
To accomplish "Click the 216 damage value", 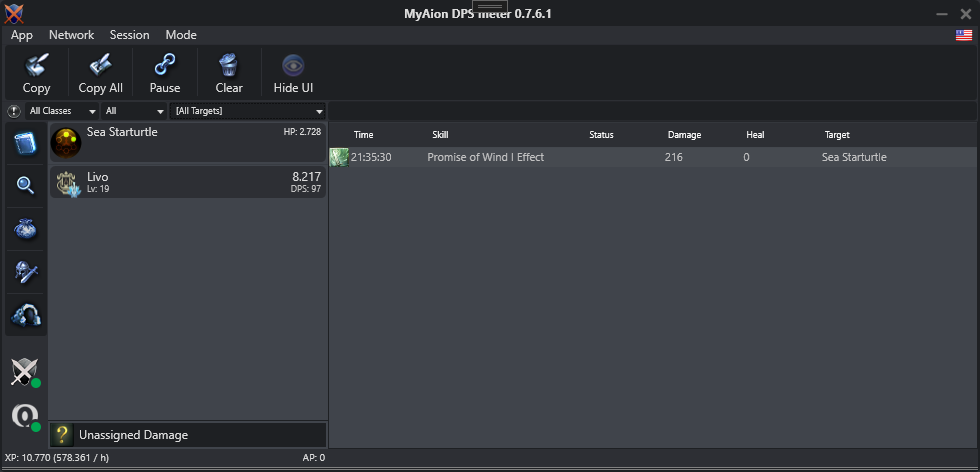I will pyautogui.click(x=674, y=158).
